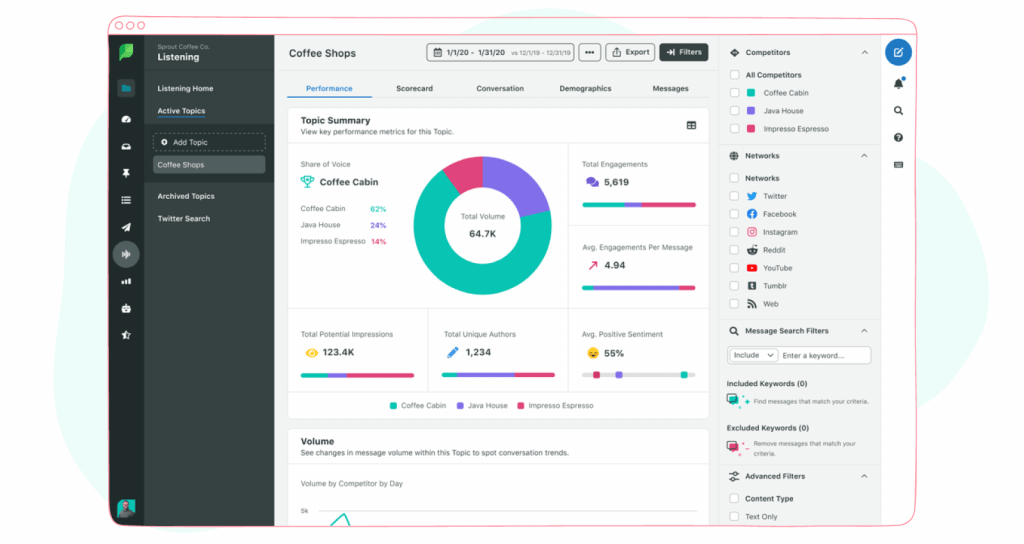Check the YouTube network checkbox
Viewport: 1024px width, 544px height.
pyautogui.click(x=734, y=268)
